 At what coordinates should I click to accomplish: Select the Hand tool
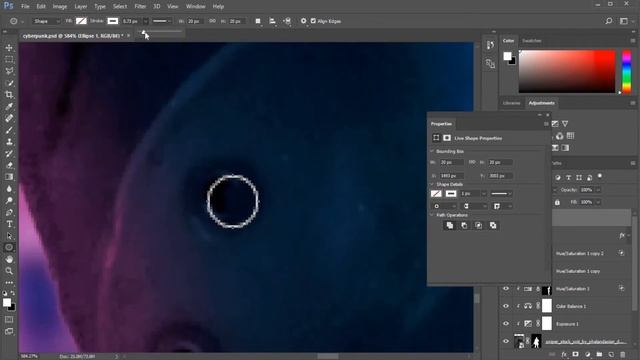point(9,259)
